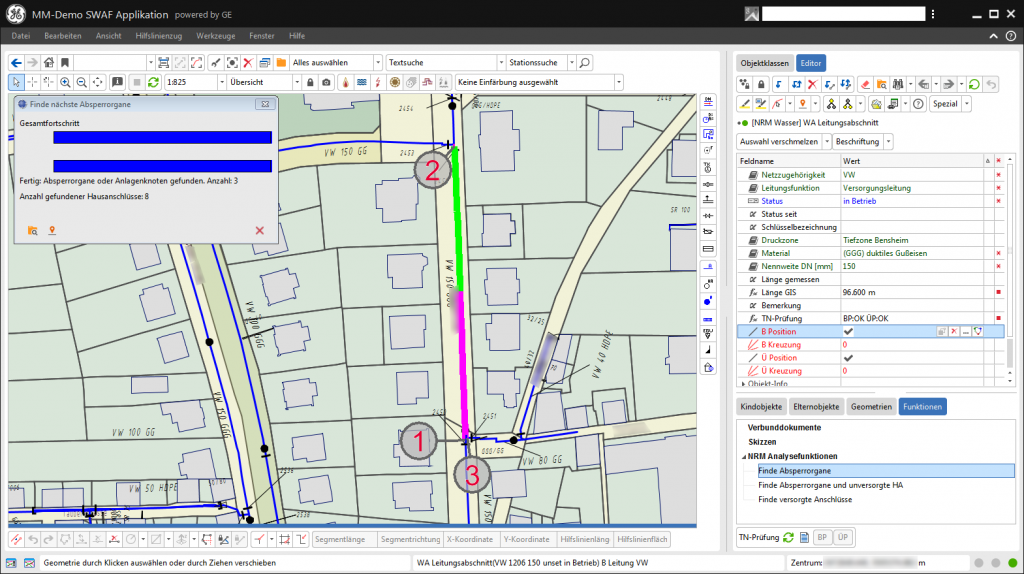
Task: Toggle the B Position checkmark
Action: (x=848, y=331)
